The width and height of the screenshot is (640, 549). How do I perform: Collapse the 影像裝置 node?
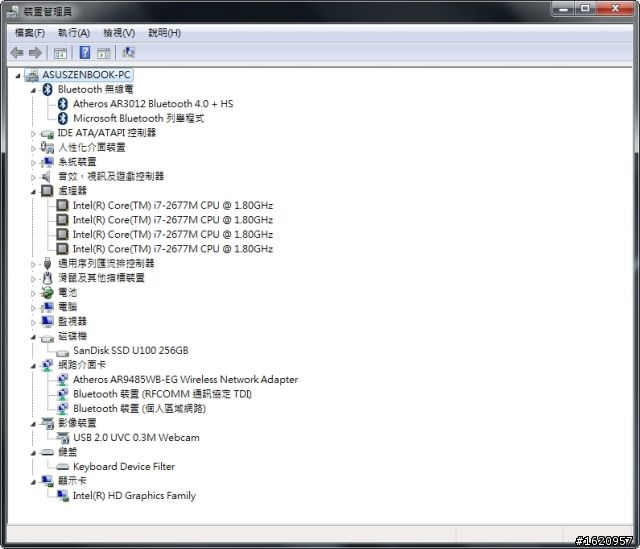pyautogui.click(x=33, y=424)
